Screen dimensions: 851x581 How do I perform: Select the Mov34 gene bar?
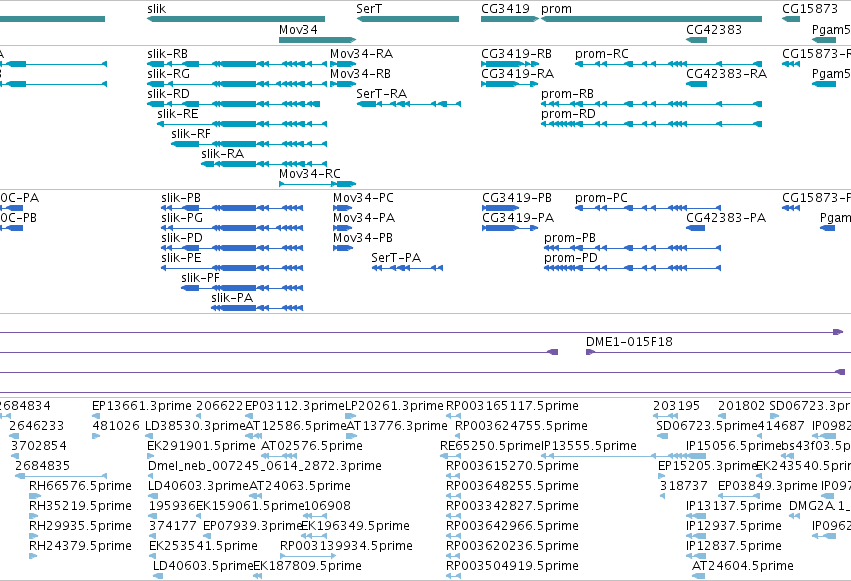pyautogui.click(x=317, y=40)
